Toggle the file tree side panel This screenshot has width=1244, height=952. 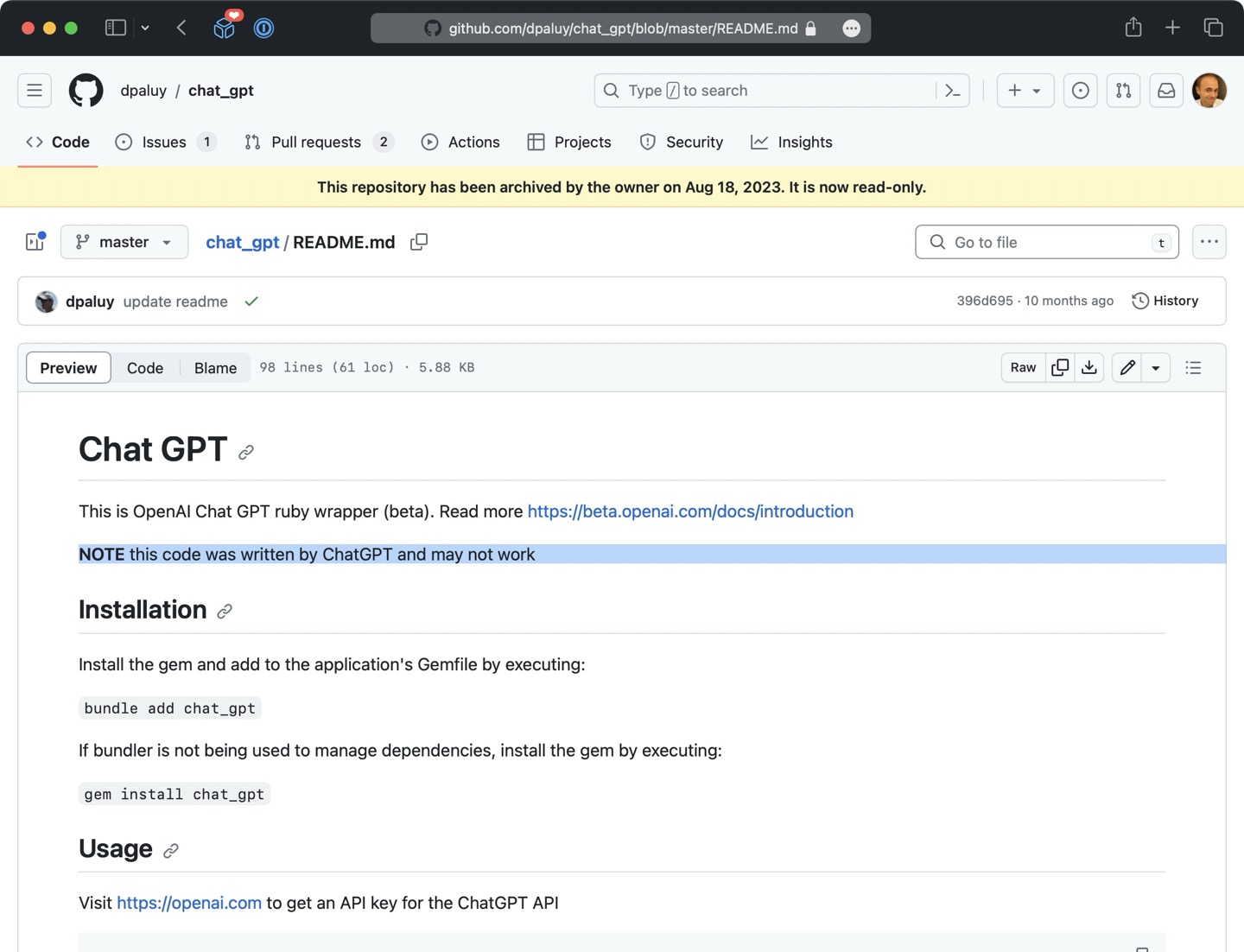click(x=35, y=242)
